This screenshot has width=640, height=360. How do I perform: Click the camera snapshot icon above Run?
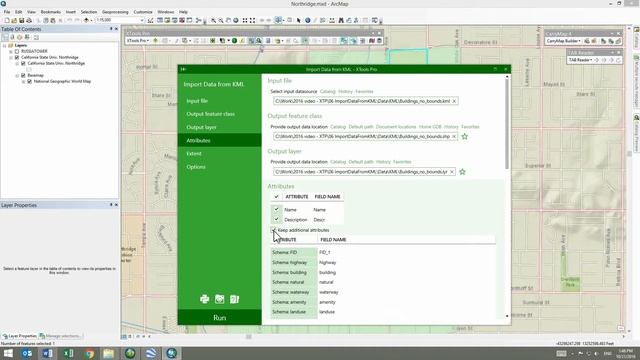[220, 299]
